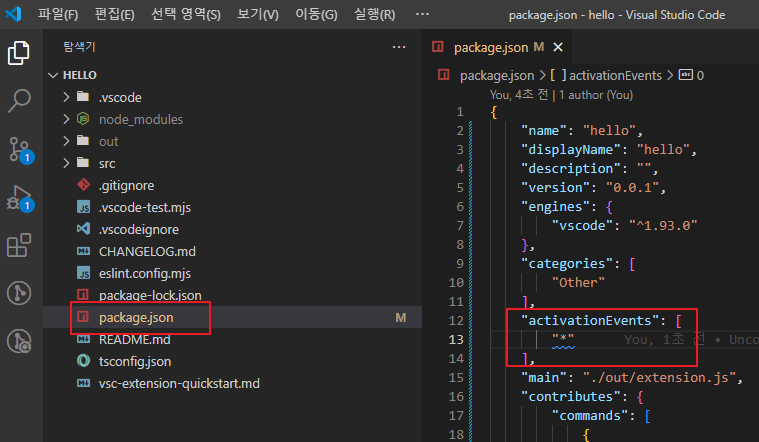Click the .vscodeignore VS Code icon

[83, 229]
